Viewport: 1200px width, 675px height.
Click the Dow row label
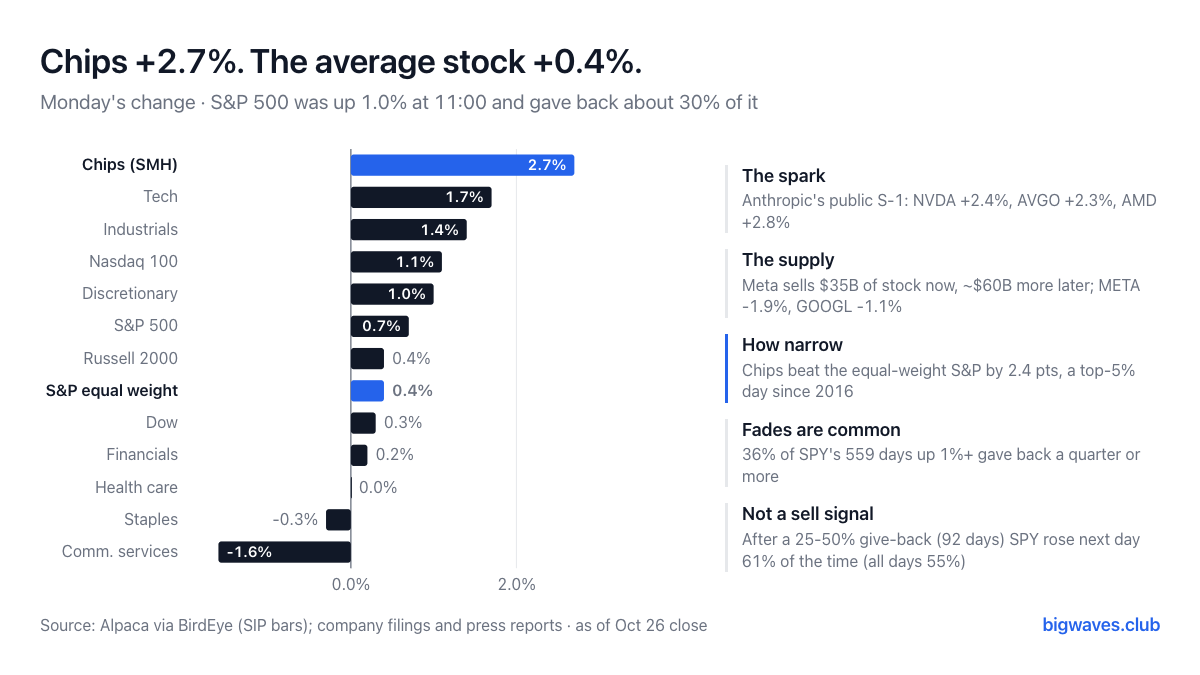coord(162,422)
